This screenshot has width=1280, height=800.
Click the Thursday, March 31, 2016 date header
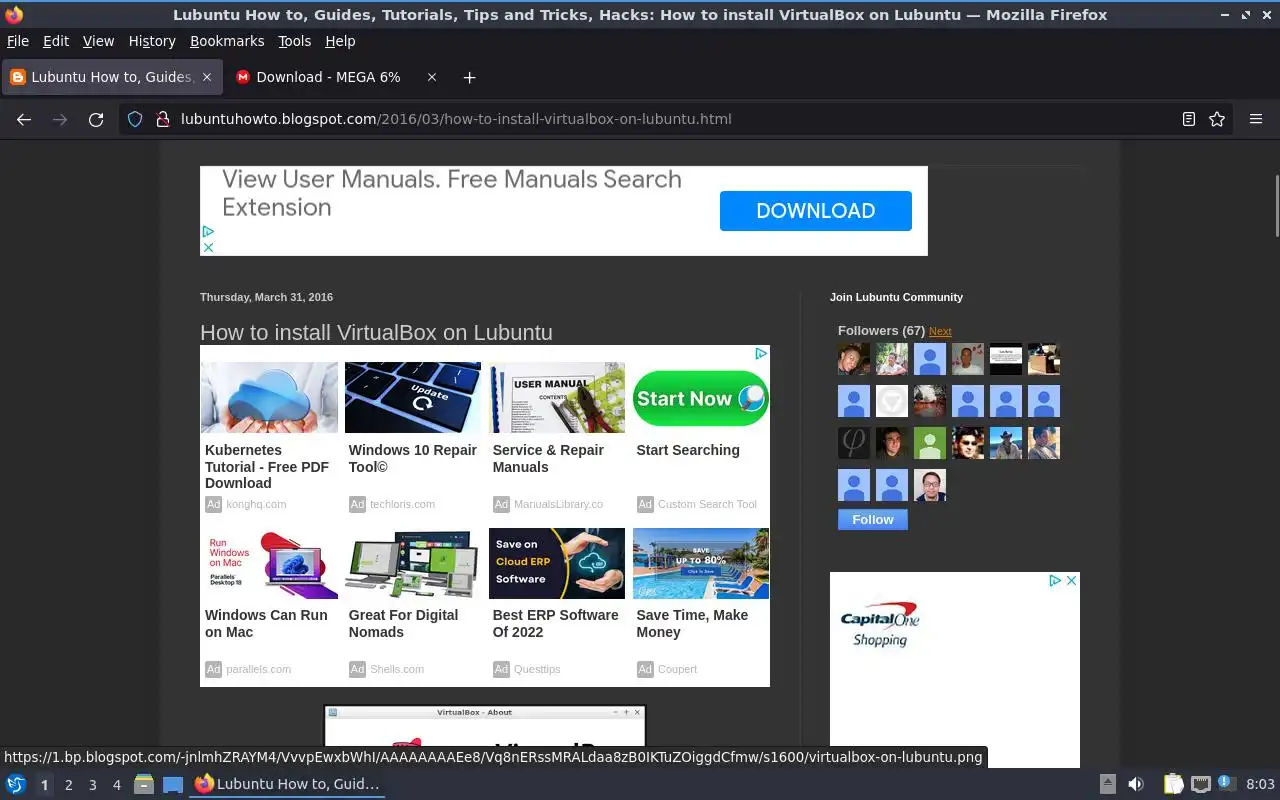pyautogui.click(x=266, y=297)
